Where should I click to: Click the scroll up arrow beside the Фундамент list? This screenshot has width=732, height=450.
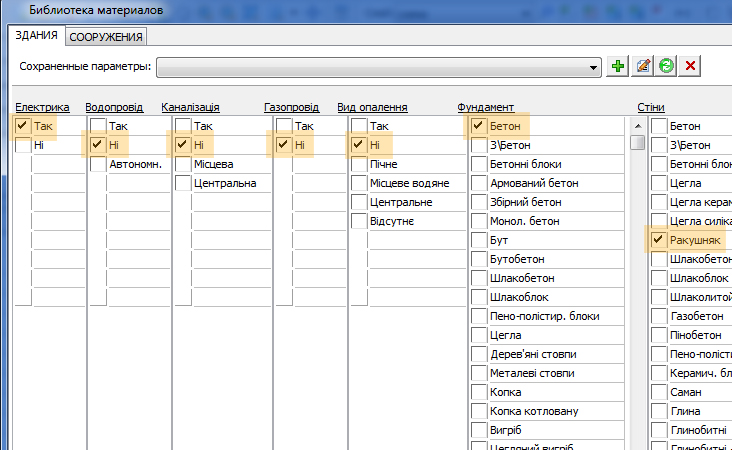coord(637,125)
